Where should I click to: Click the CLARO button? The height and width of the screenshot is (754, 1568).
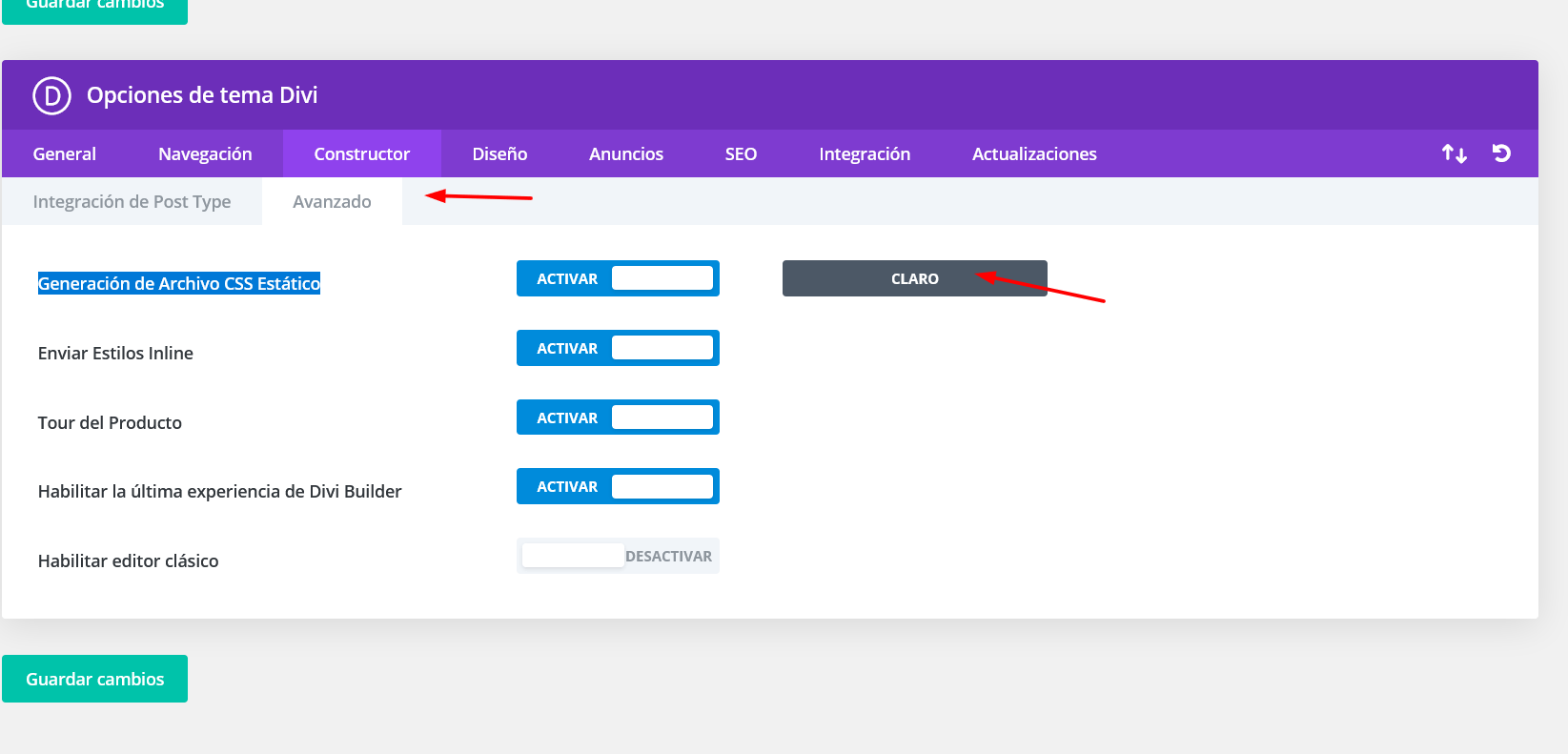(915, 278)
